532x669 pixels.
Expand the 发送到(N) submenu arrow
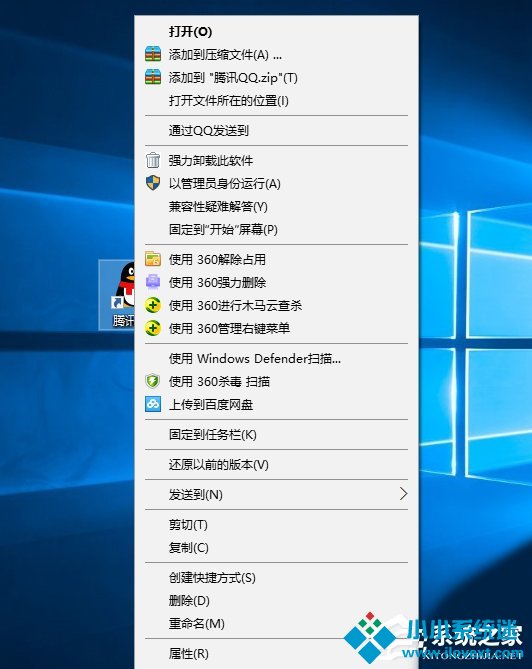pos(403,494)
